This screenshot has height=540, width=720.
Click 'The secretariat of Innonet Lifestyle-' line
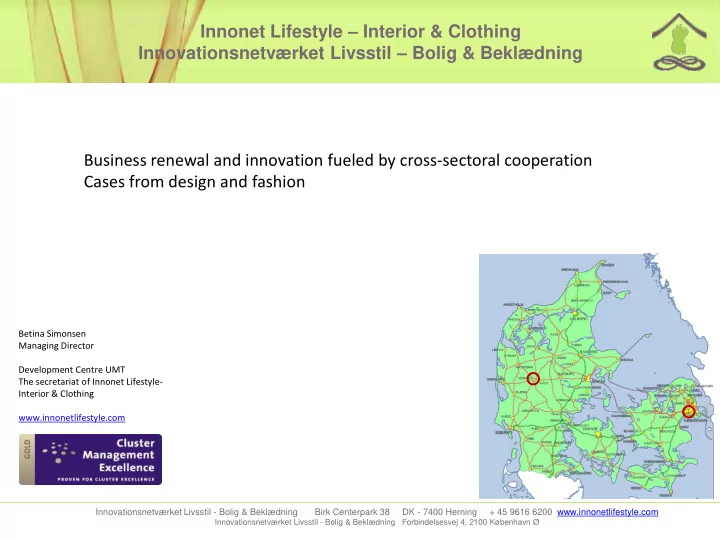tap(90, 382)
